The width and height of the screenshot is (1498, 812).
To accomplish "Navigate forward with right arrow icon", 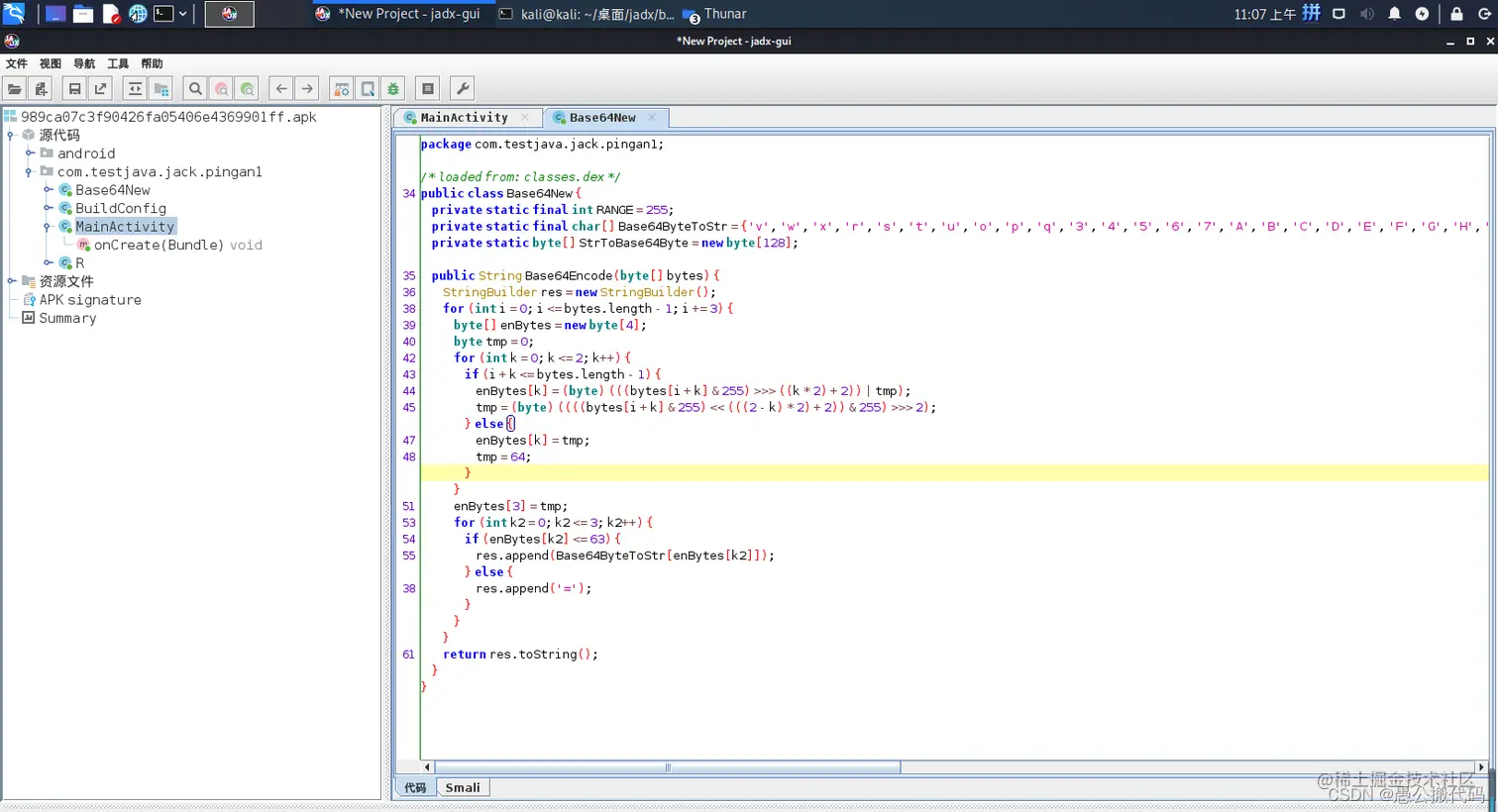I will click(307, 89).
